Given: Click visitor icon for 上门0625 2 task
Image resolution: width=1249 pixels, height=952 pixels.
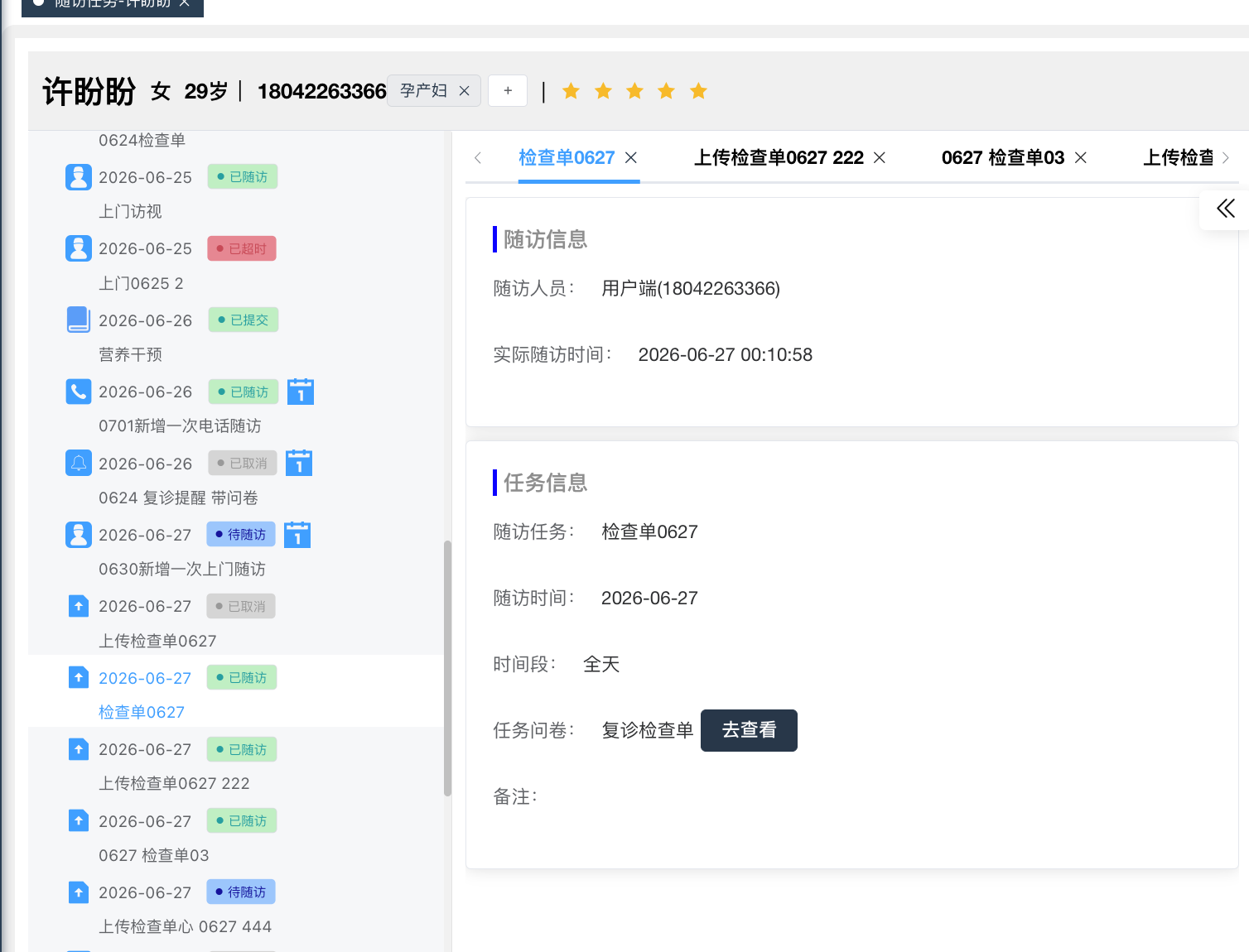Looking at the screenshot, I should tap(79, 248).
